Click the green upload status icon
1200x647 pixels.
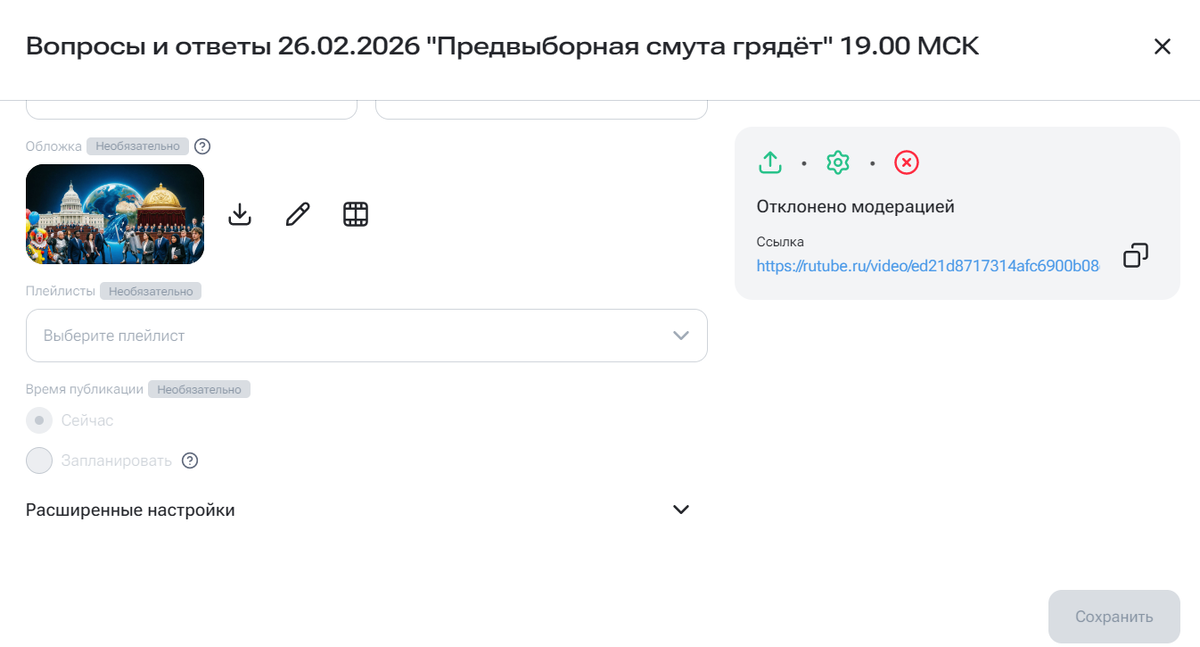(x=770, y=162)
